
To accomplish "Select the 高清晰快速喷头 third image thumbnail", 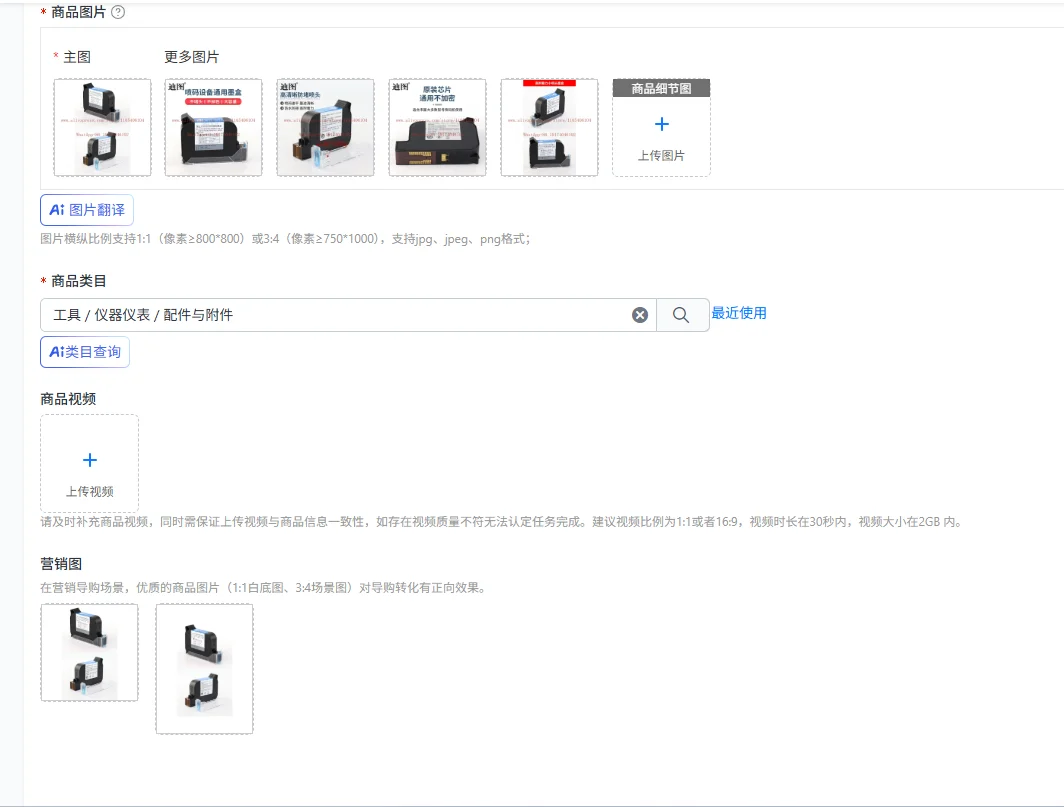I will click(x=325, y=127).
